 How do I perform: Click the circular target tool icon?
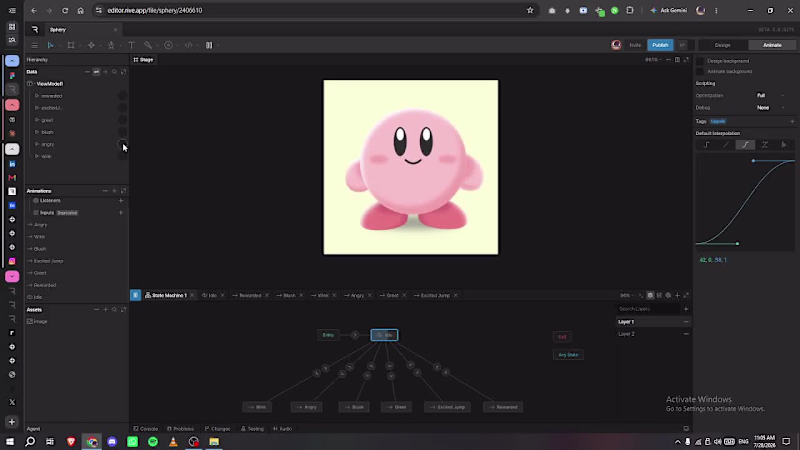pos(168,45)
